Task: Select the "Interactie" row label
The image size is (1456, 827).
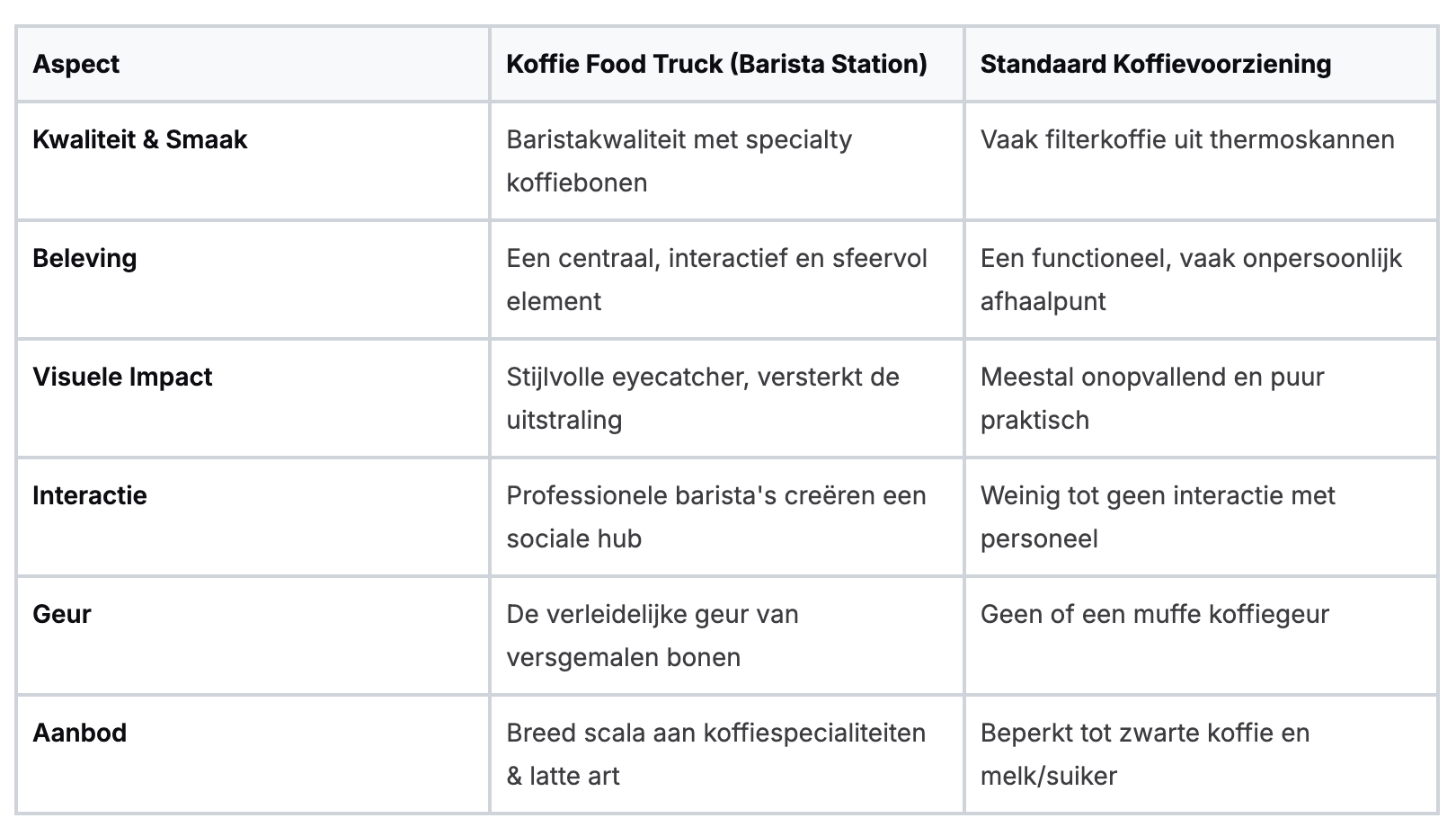Action: [90, 495]
